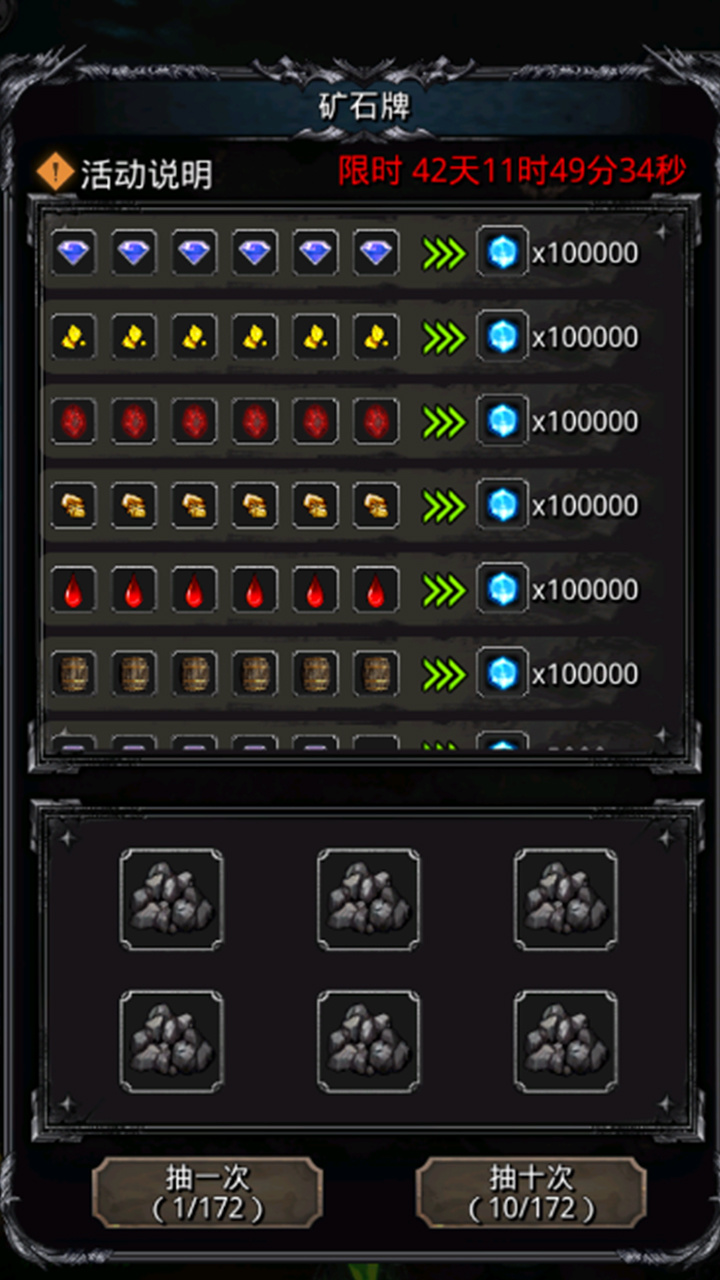Flip the bottom-left ore card
This screenshot has height=1280, width=720.
tap(171, 1041)
